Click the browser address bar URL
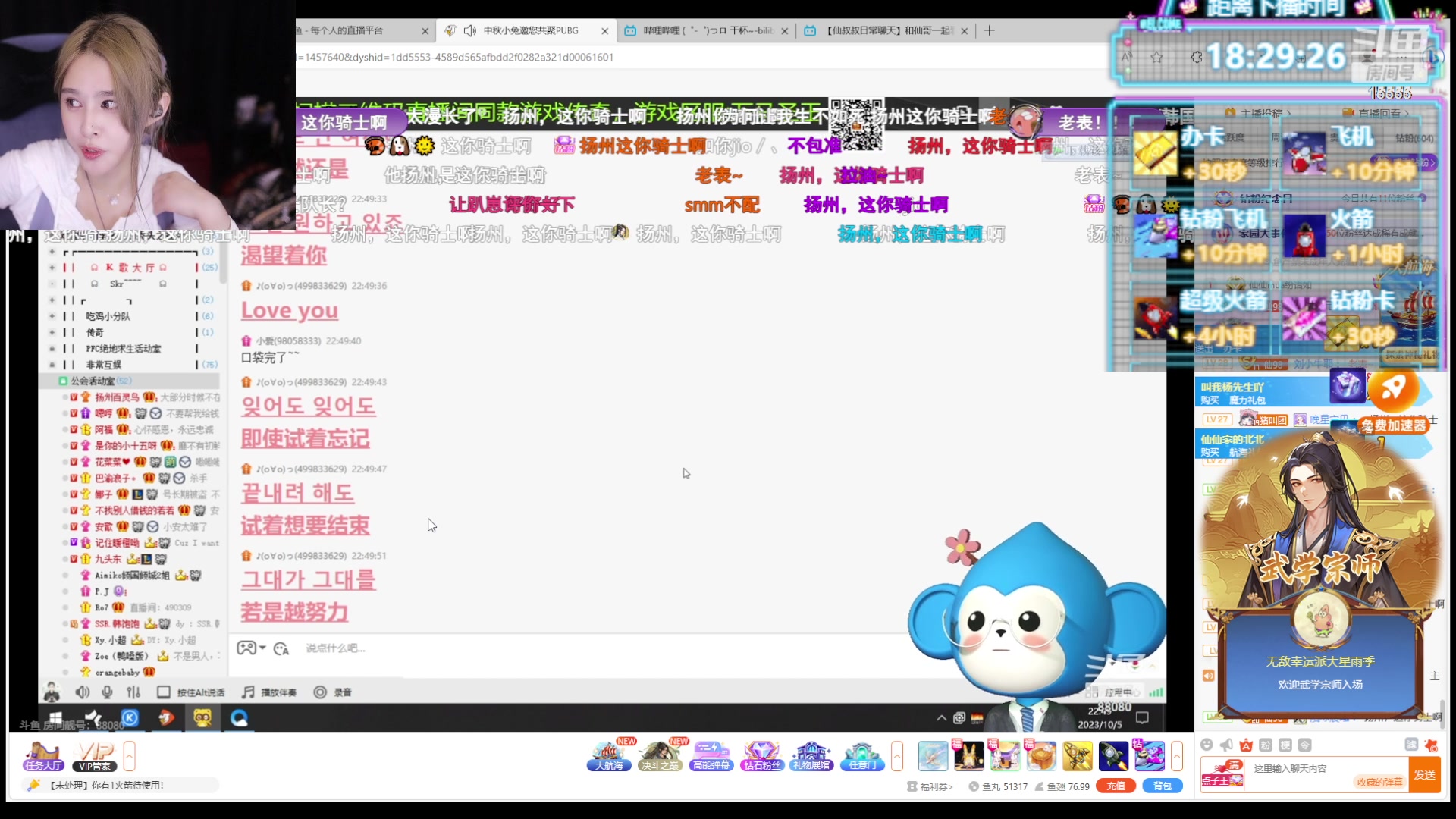Viewport: 1456px width, 819px height. tap(455, 57)
